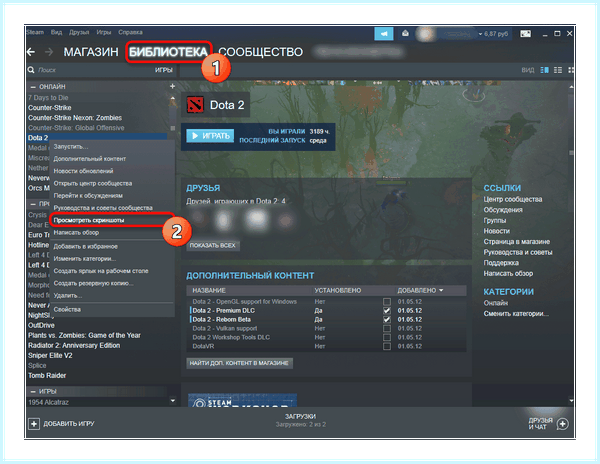This screenshot has width=600, height=464.
Task: Enable DotaVR checkbox
Action: tap(387, 346)
